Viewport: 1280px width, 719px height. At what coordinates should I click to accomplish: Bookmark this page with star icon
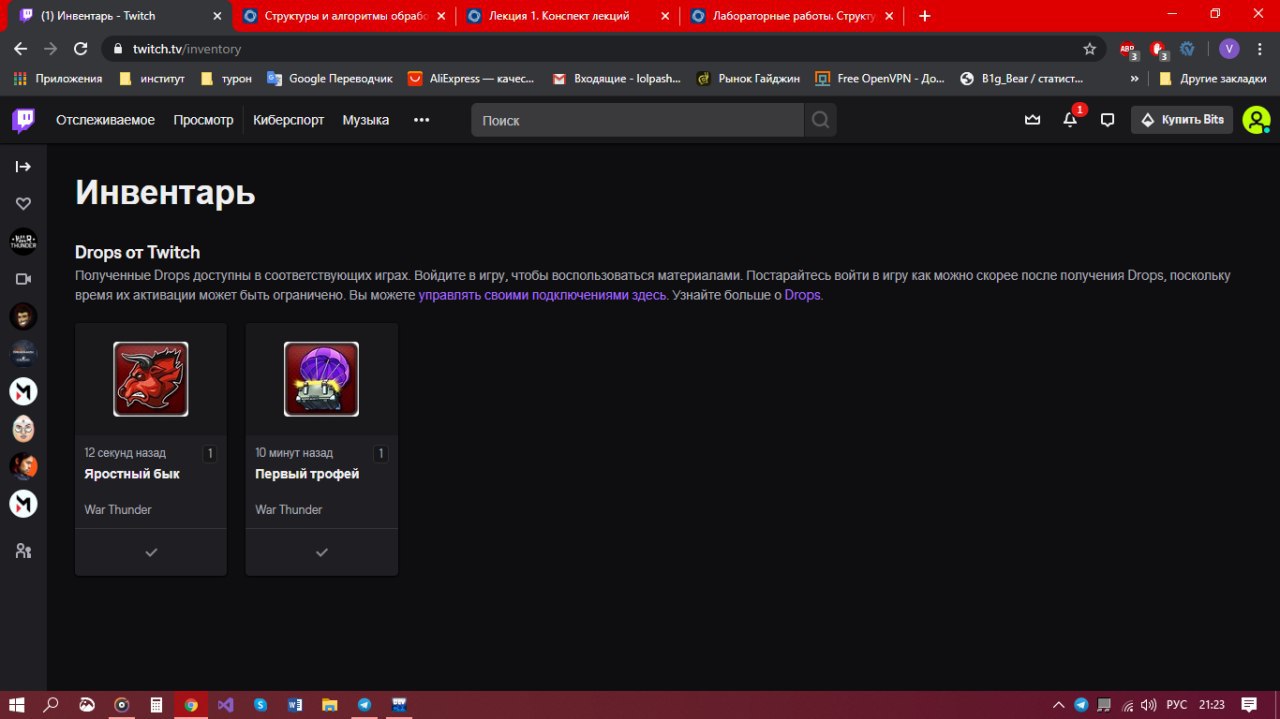[1090, 48]
